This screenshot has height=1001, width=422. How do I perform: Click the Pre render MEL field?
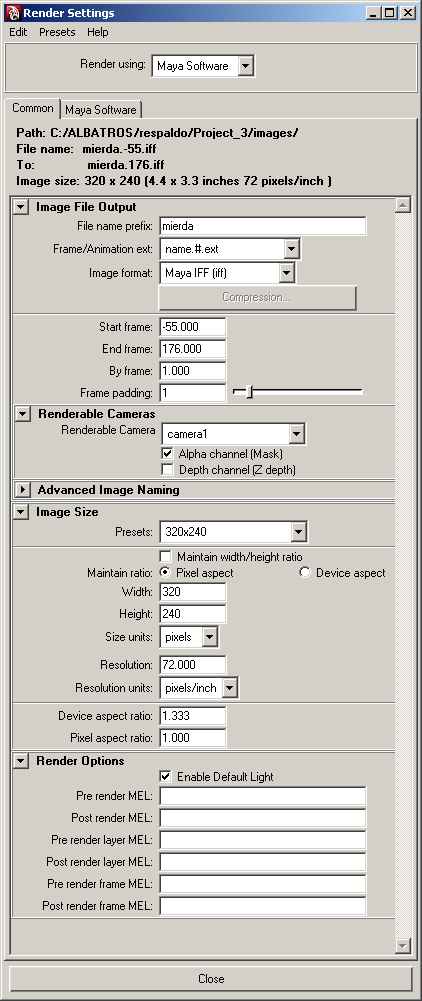[262, 796]
